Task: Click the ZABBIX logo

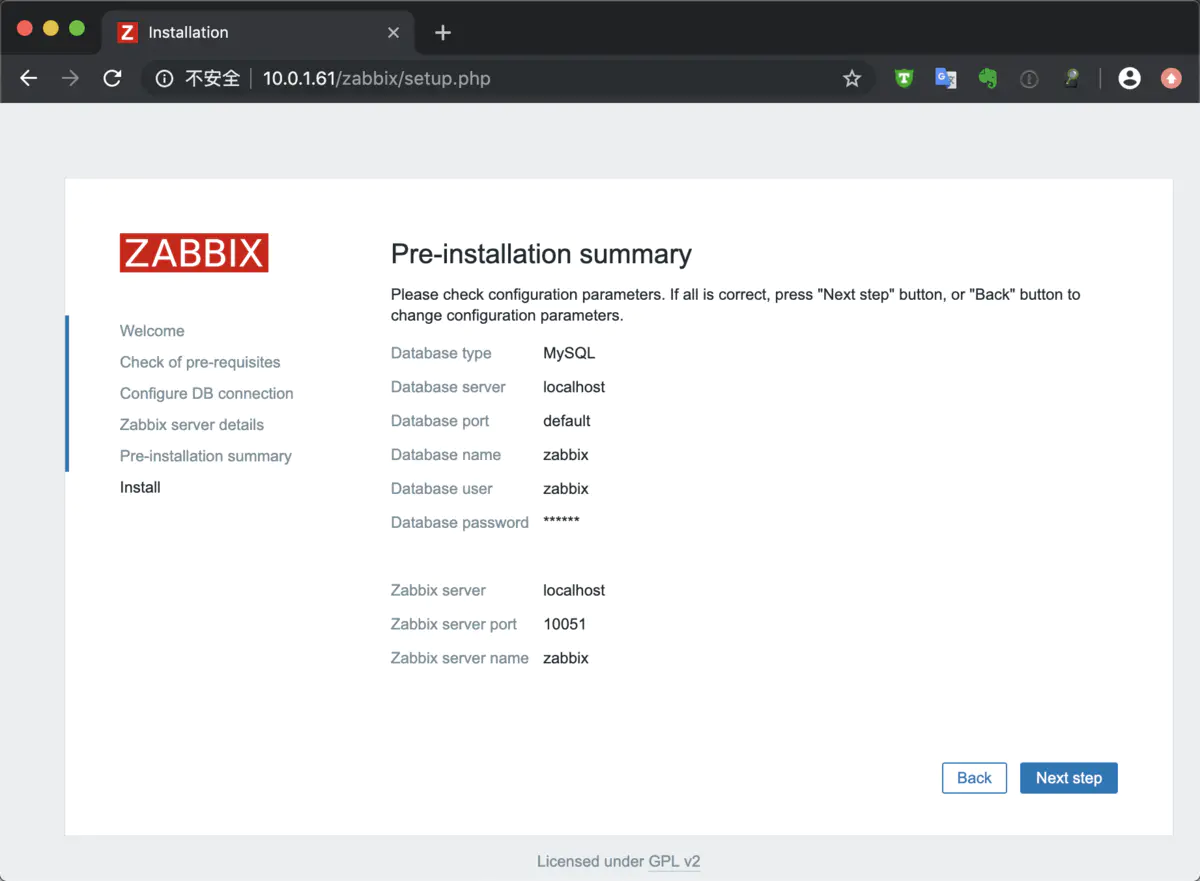Action: [194, 253]
